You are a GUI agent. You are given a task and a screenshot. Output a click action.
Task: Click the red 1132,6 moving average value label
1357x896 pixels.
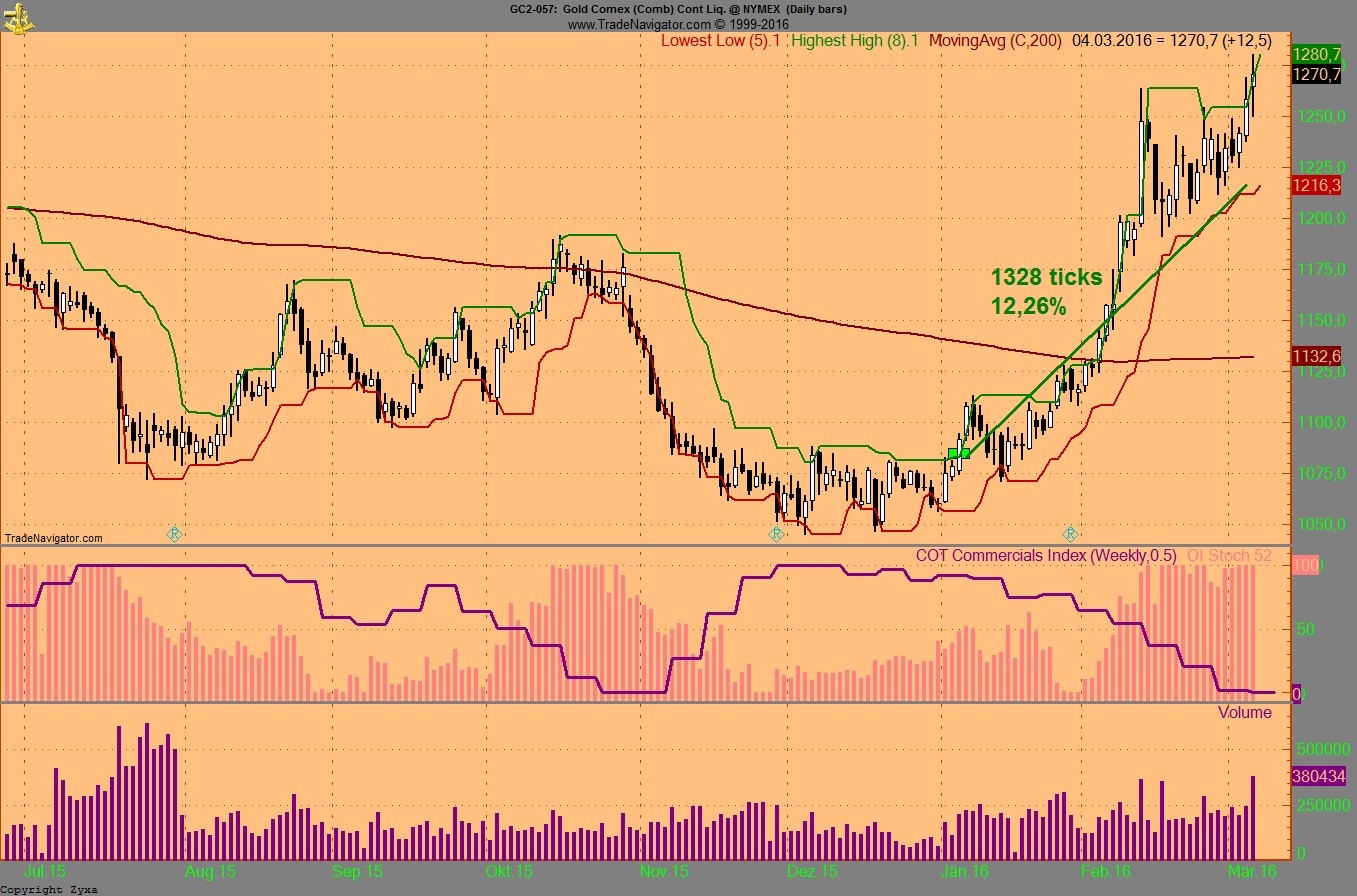pos(1314,355)
